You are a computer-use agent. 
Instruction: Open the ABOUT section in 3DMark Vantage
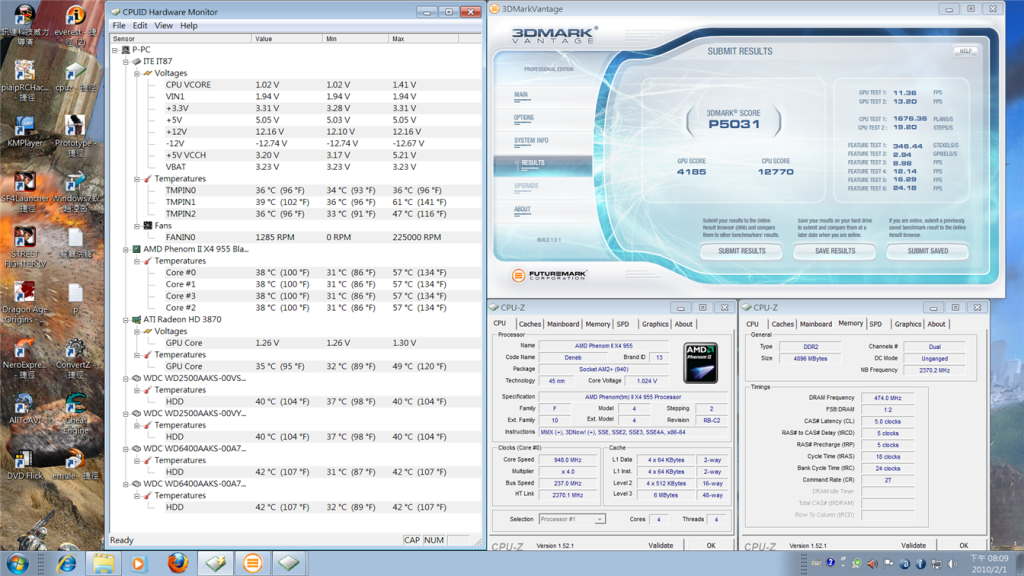pyautogui.click(x=522, y=210)
